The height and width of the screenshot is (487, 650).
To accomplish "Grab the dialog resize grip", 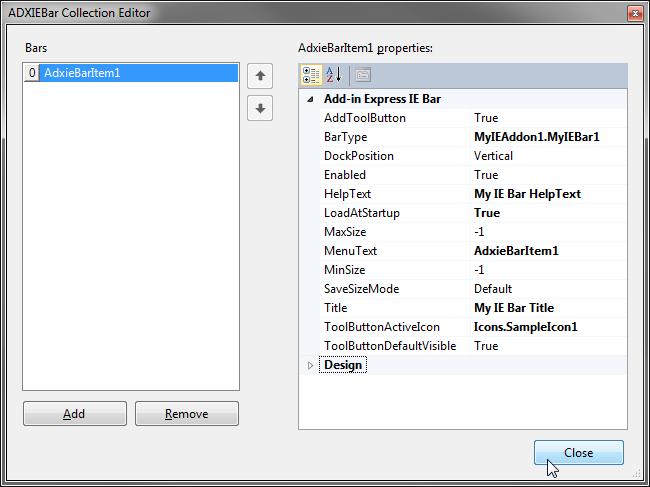I will click(x=636, y=473).
